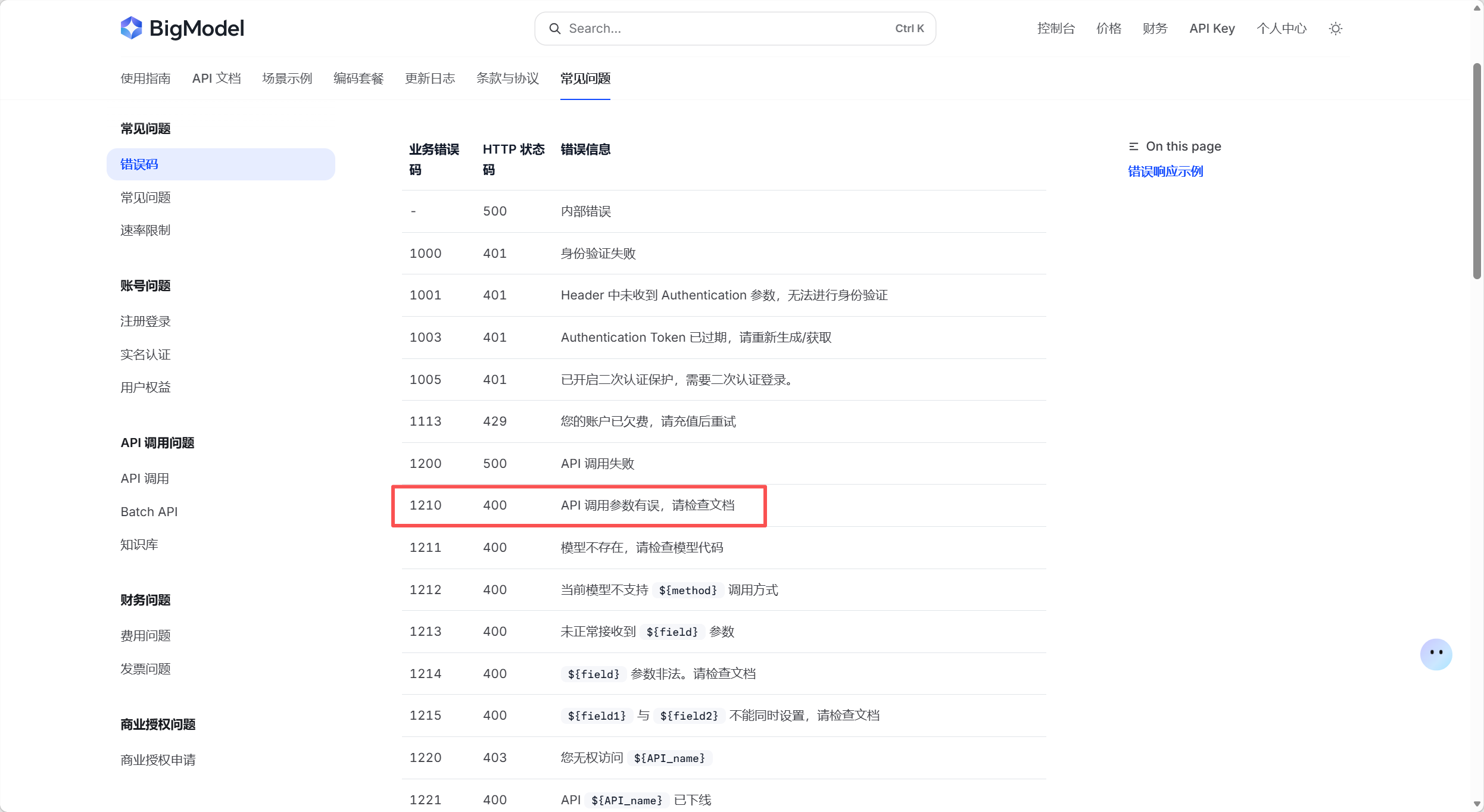Click error code cell 1211
The height and width of the screenshot is (812, 1484).
click(x=425, y=548)
